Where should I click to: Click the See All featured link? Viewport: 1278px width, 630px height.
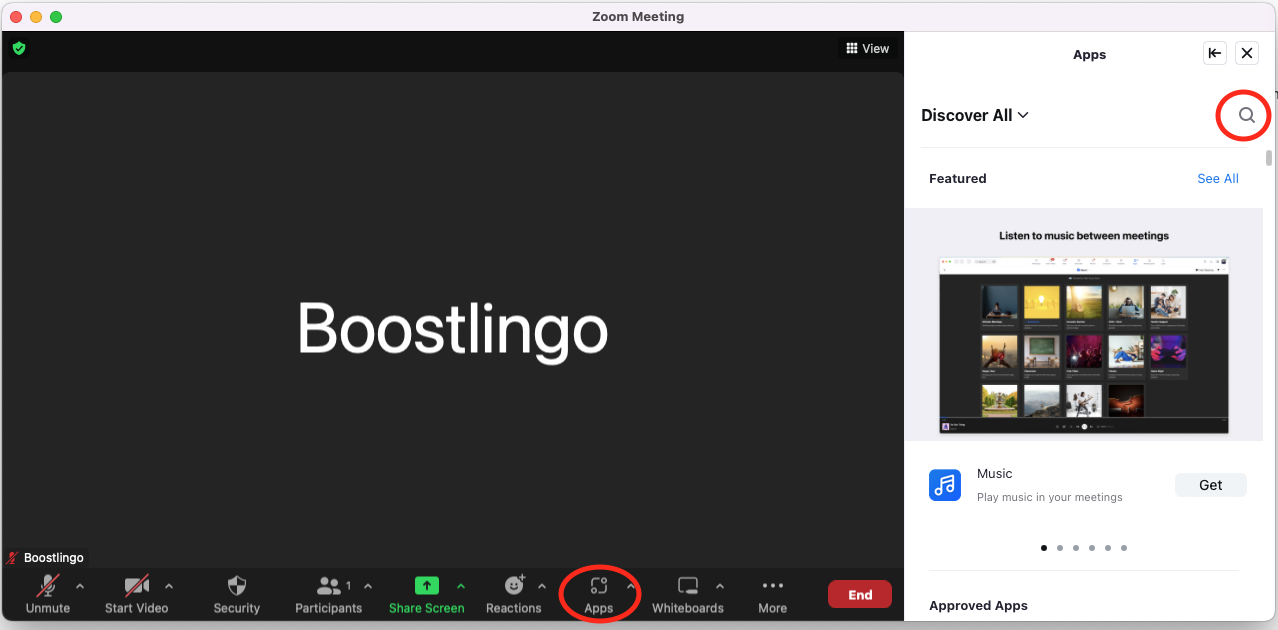pyautogui.click(x=1218, y=179)
